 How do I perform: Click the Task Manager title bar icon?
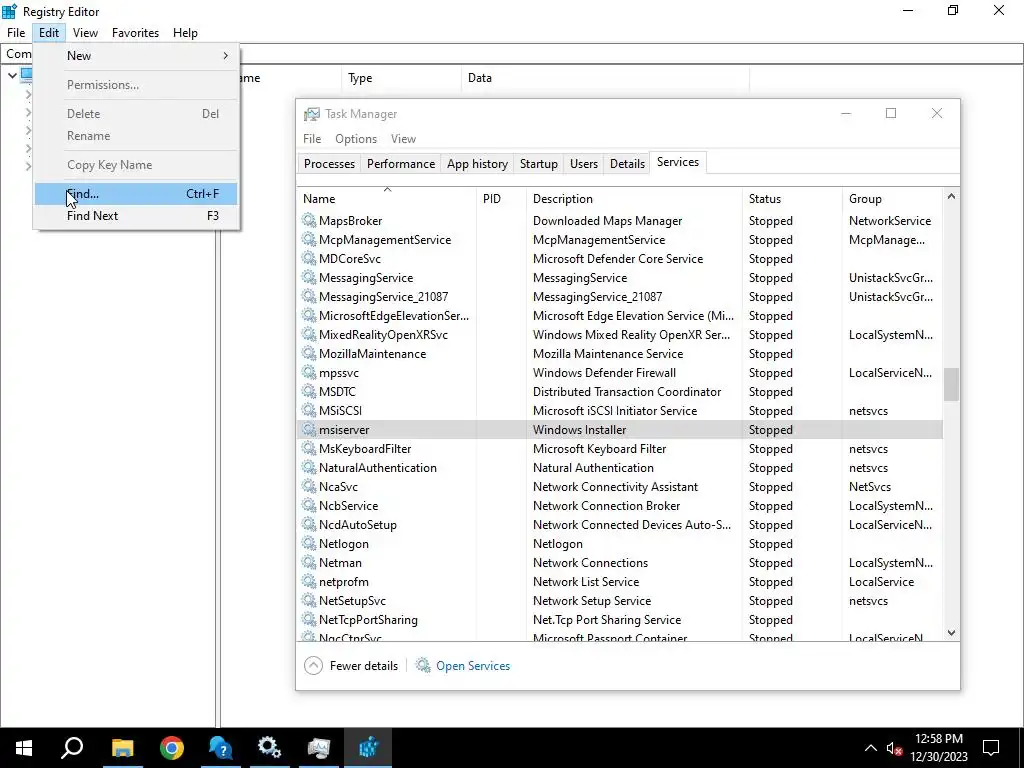pos(312,114)
